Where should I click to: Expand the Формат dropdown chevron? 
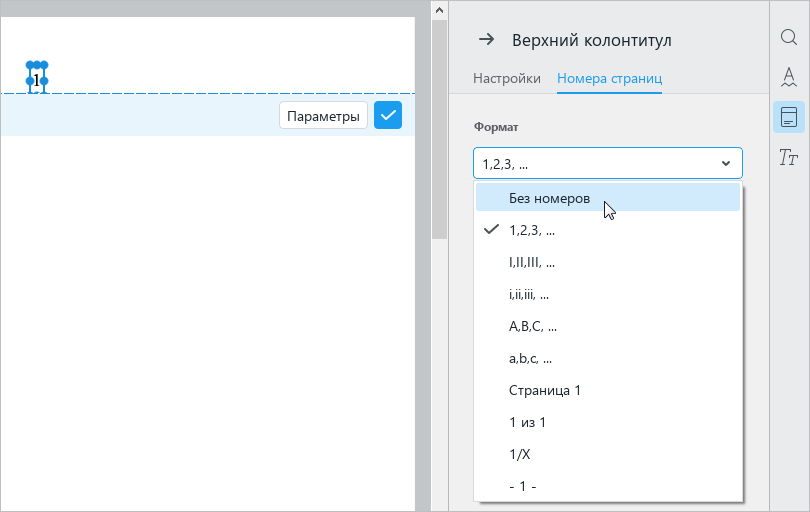point(725,163)
